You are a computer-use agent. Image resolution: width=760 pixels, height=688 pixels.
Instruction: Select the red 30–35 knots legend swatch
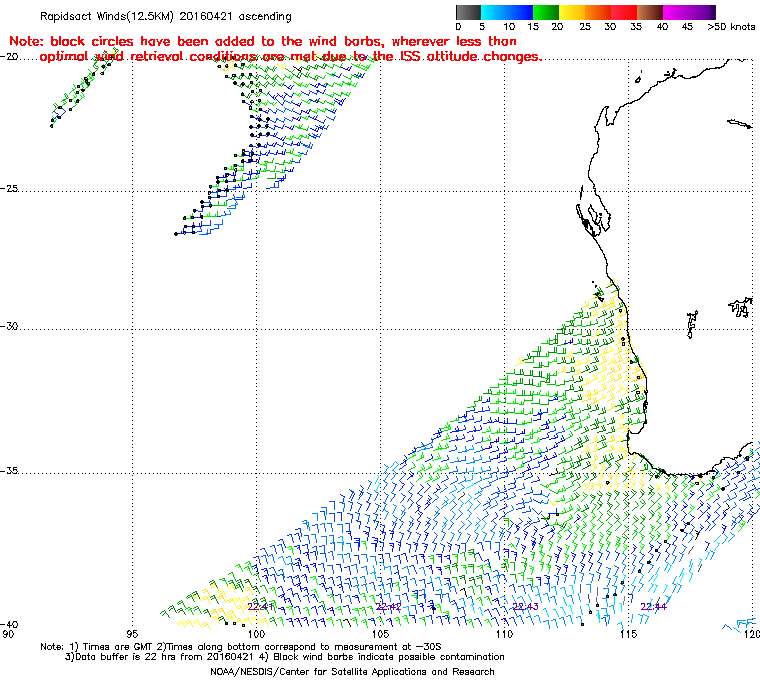point(624,12)
